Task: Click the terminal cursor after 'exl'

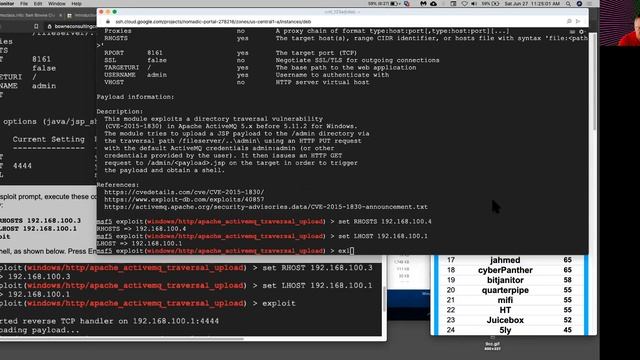Action: tap(352, 251)
